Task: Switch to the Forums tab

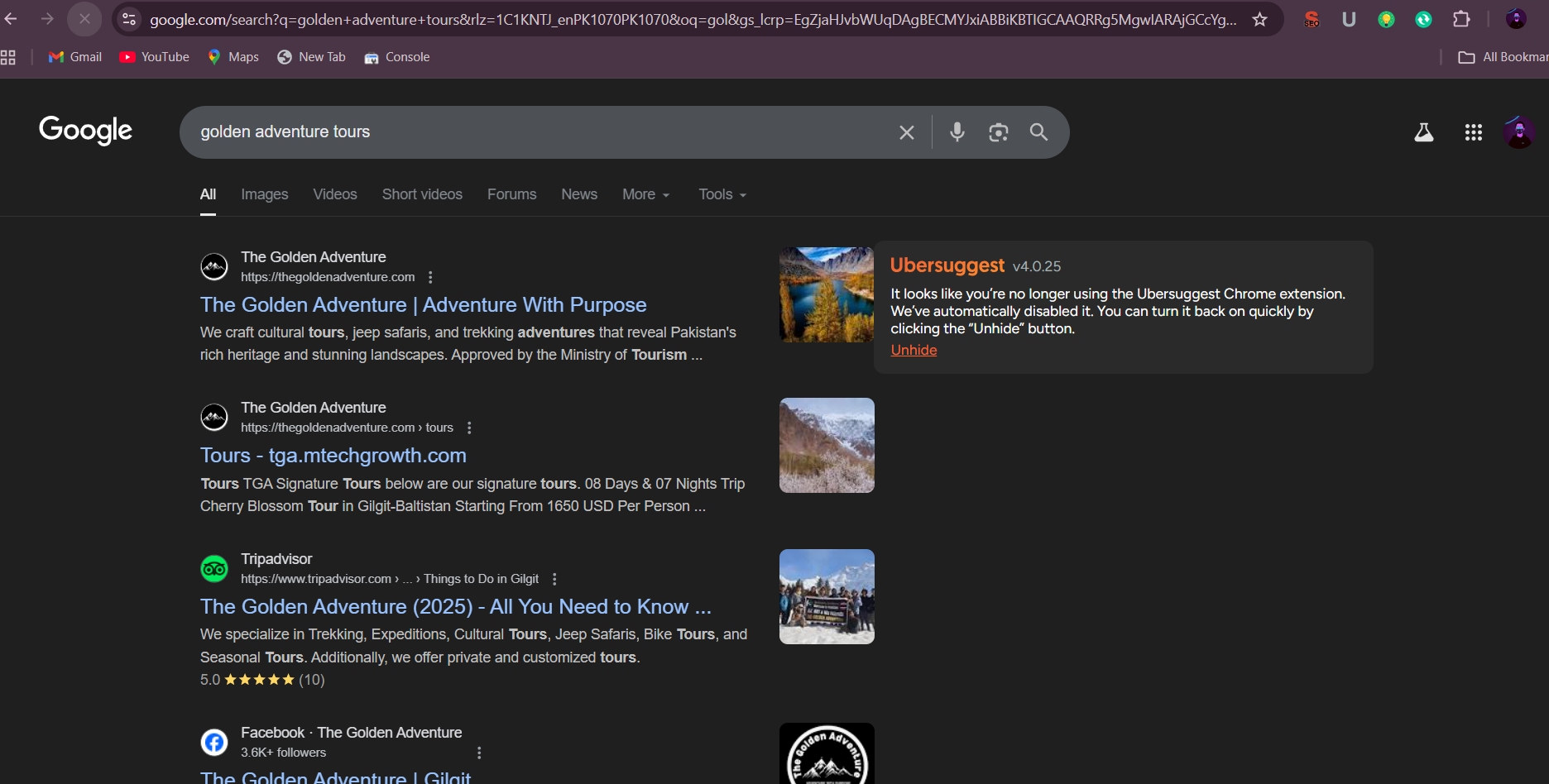Action: point(511,194)
